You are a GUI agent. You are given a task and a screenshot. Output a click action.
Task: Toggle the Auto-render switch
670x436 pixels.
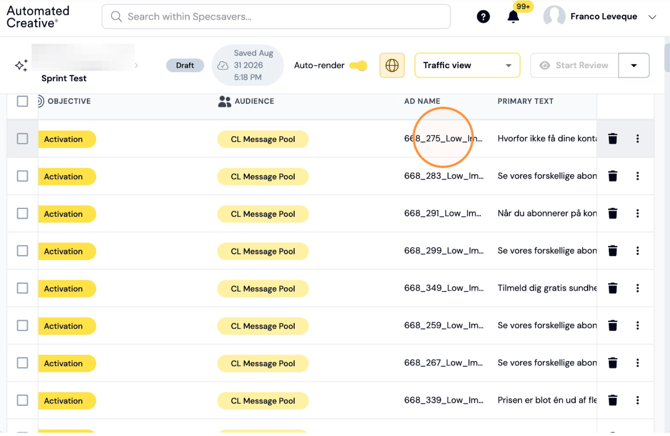pyautogui.click(x=358, y=65)
